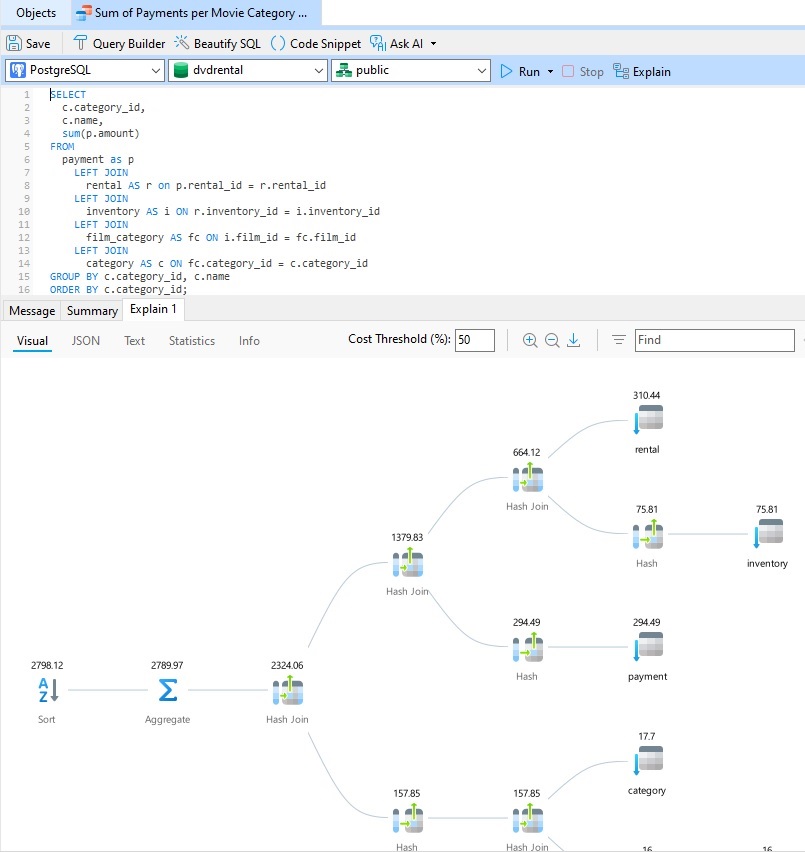Image resolution: width=805 pixels, height=852 pixels.
Task: Zoom out of the explain diagram
Action: click(x=552, y=340)
